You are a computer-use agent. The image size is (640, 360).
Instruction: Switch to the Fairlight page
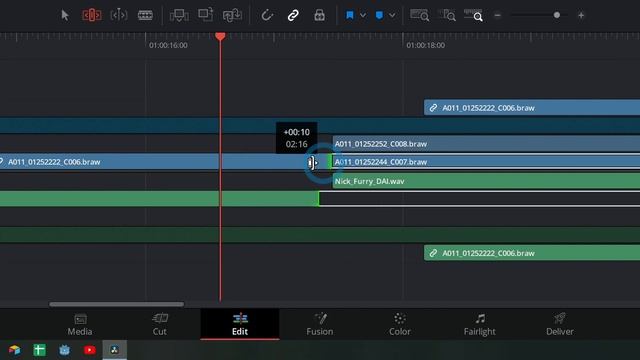point(480,324)
